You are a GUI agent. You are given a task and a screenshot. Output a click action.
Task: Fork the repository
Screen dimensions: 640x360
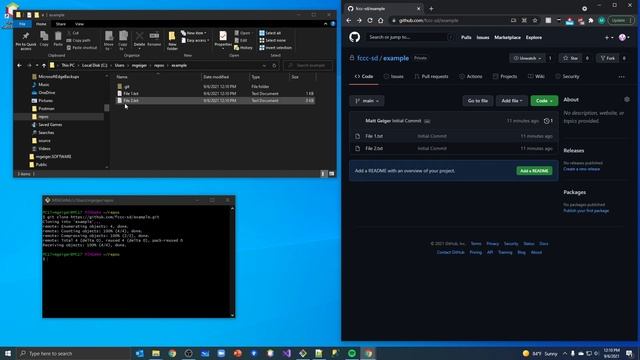(x=607, y=58)
